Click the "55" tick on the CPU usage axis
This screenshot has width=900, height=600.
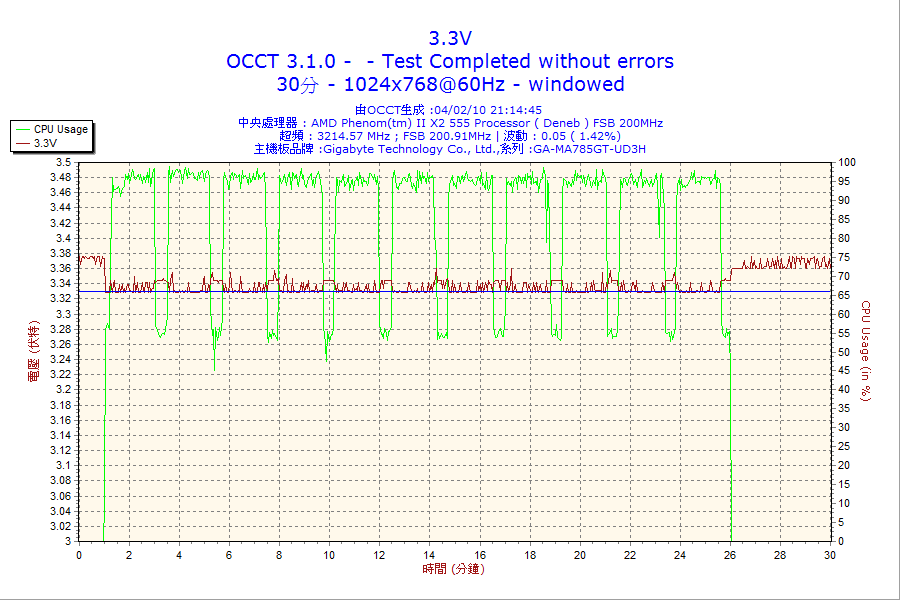tap(844, 333)
